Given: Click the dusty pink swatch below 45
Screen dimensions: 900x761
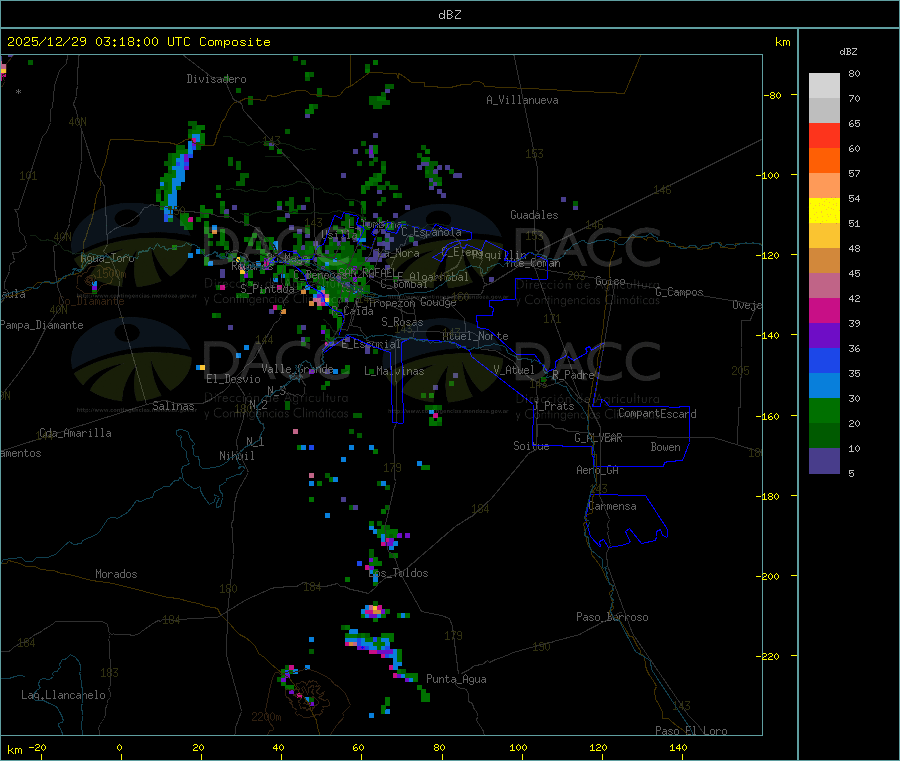Looking at the screenshot, I should [x=824, y=286].
